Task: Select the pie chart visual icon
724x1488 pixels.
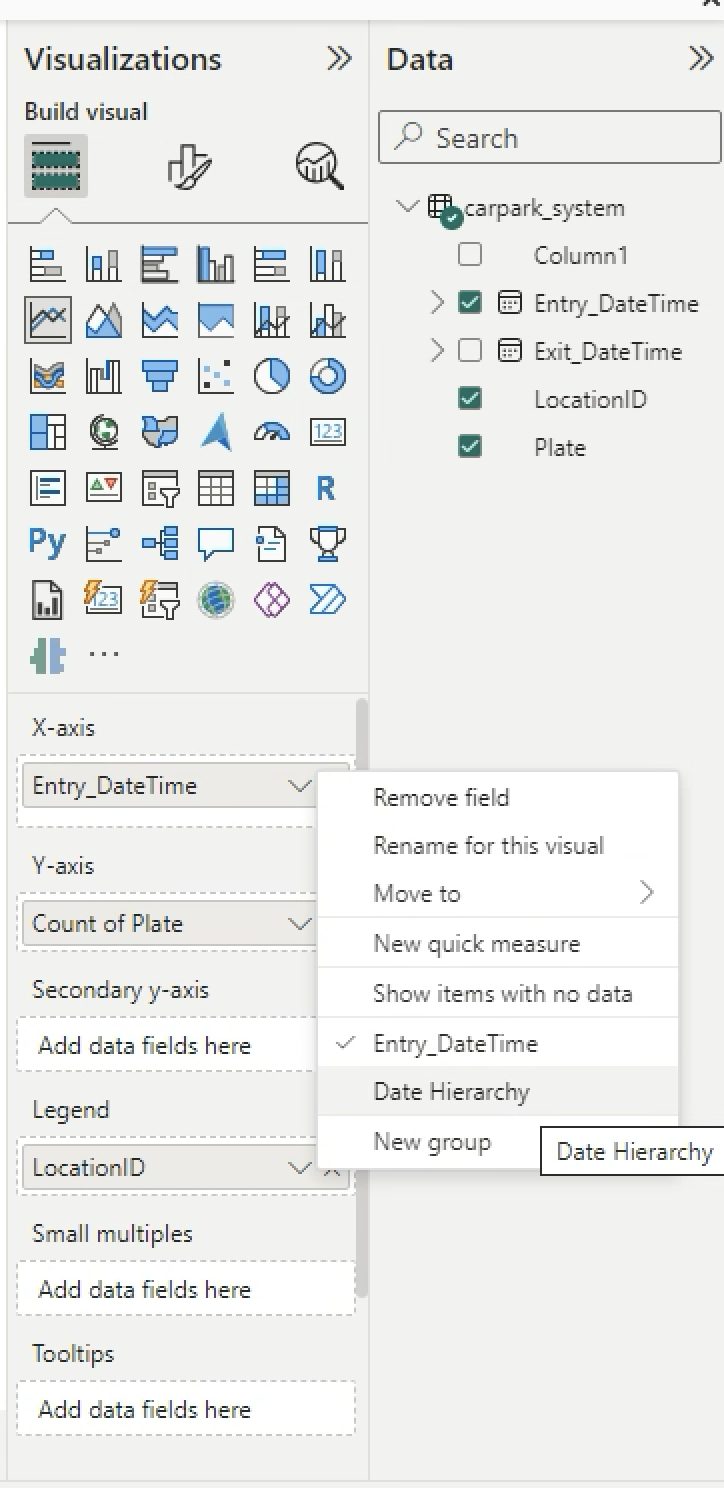Action: click(x=271, y=376)
